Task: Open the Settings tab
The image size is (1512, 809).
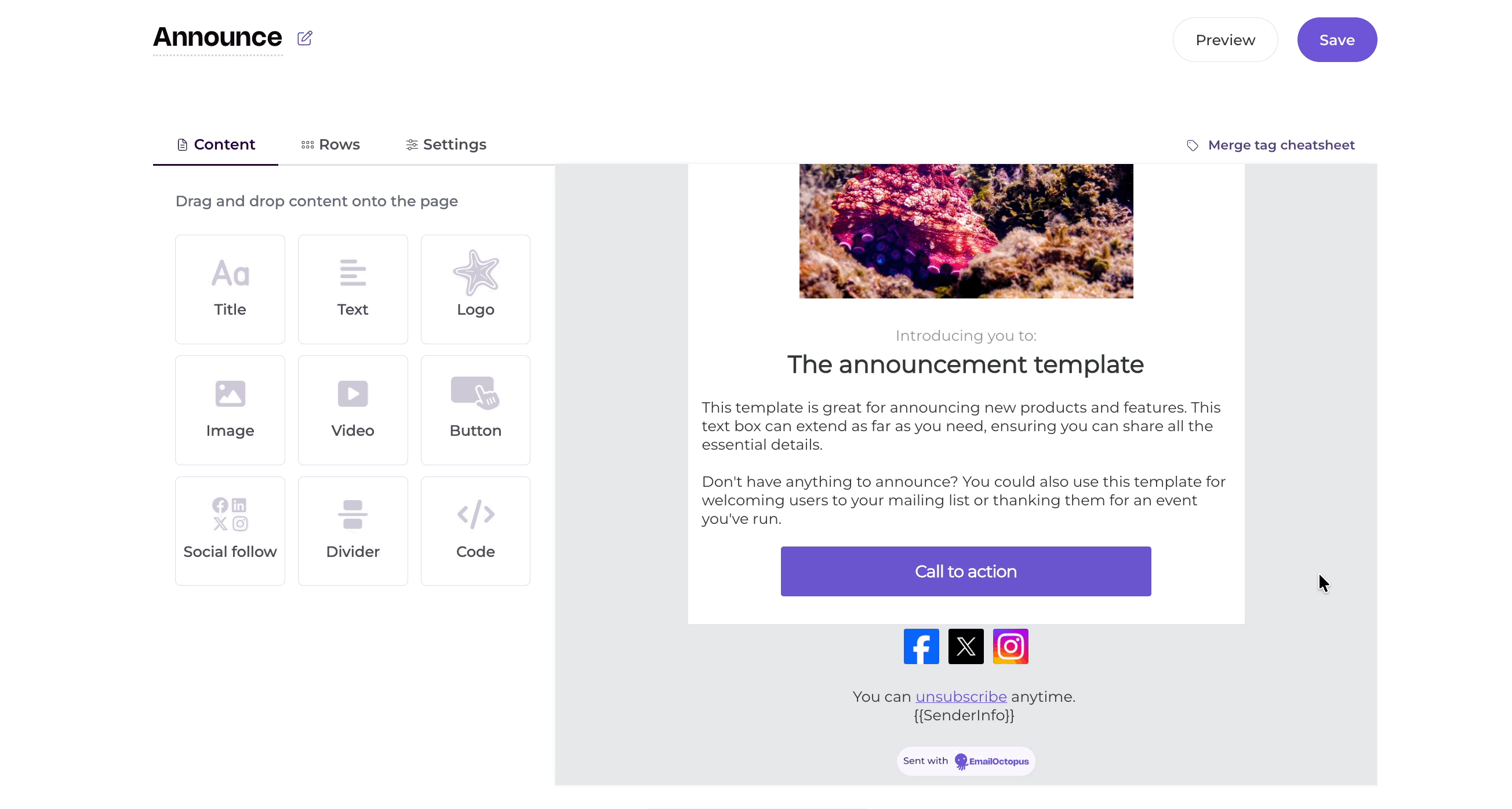Action: (x=446, y=144)
